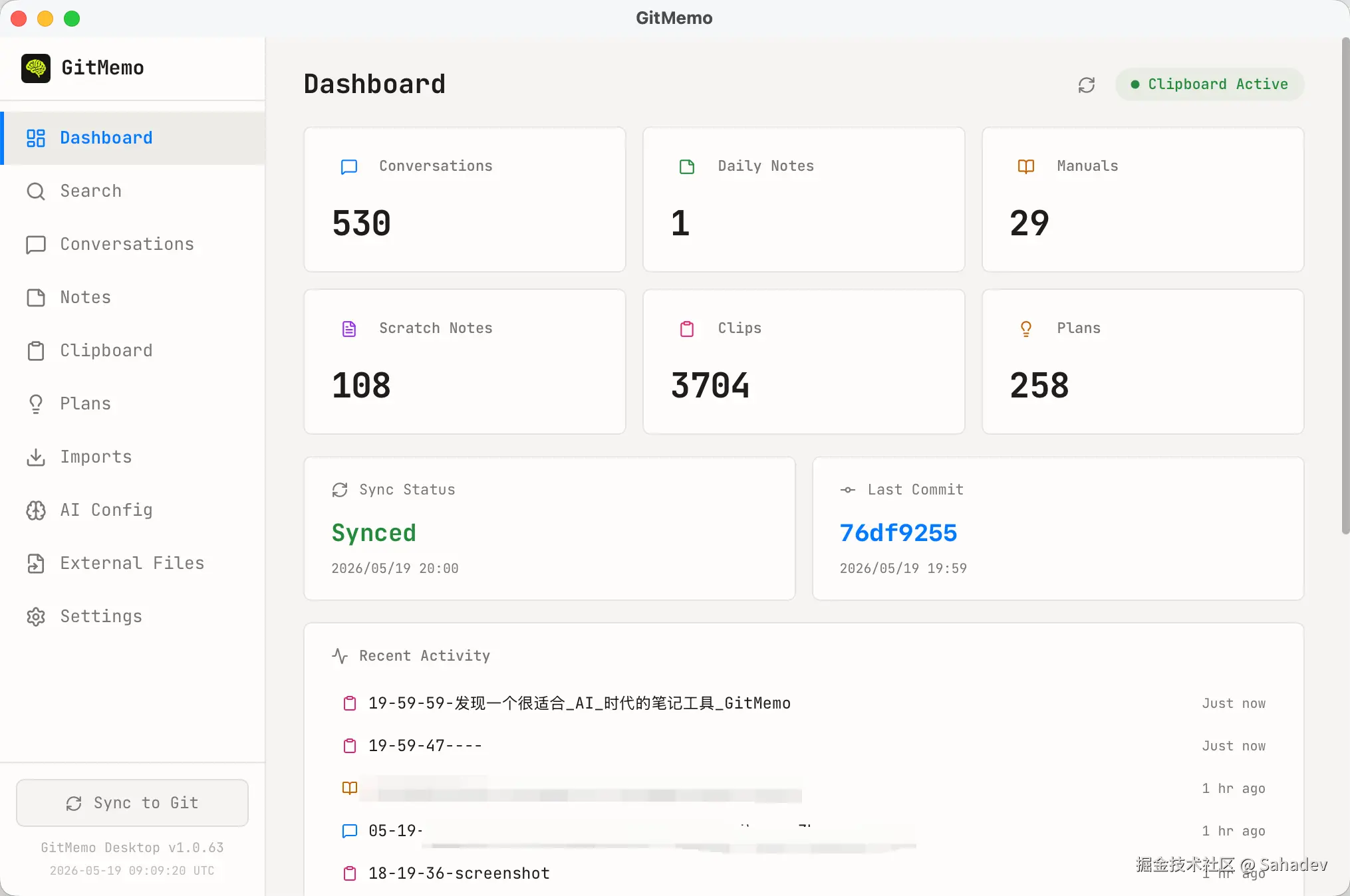Click the Imports download icon in sidebar
Screen dimensions: 1350x896
click(x=36, y=457)
